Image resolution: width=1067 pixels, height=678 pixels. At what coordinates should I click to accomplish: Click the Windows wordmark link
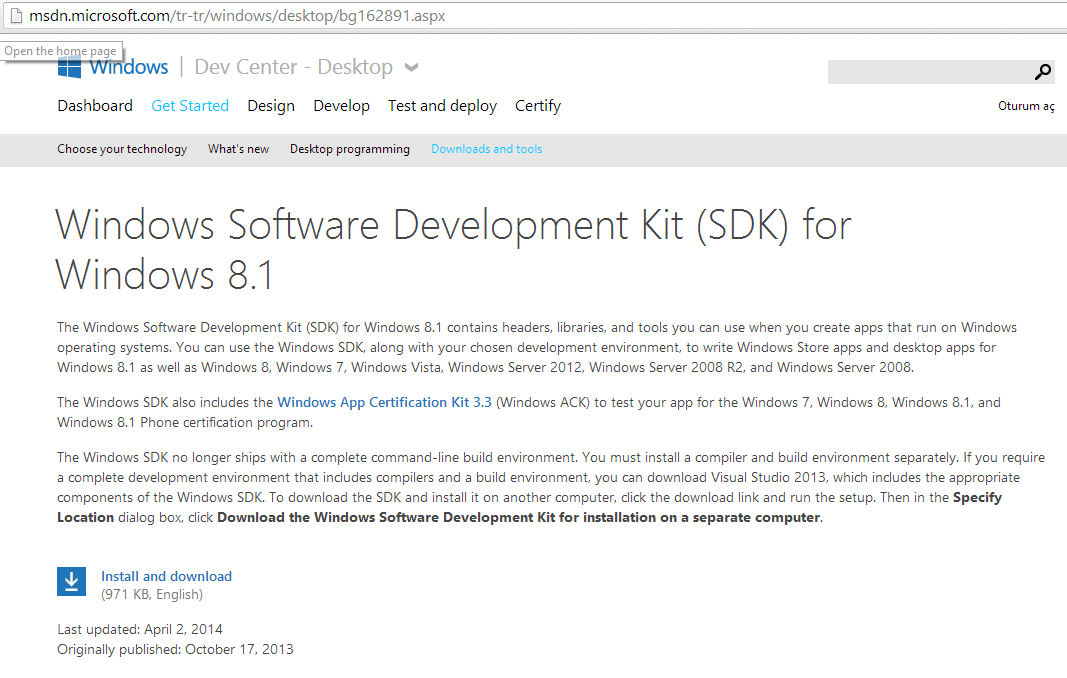(x=129, y=67)
